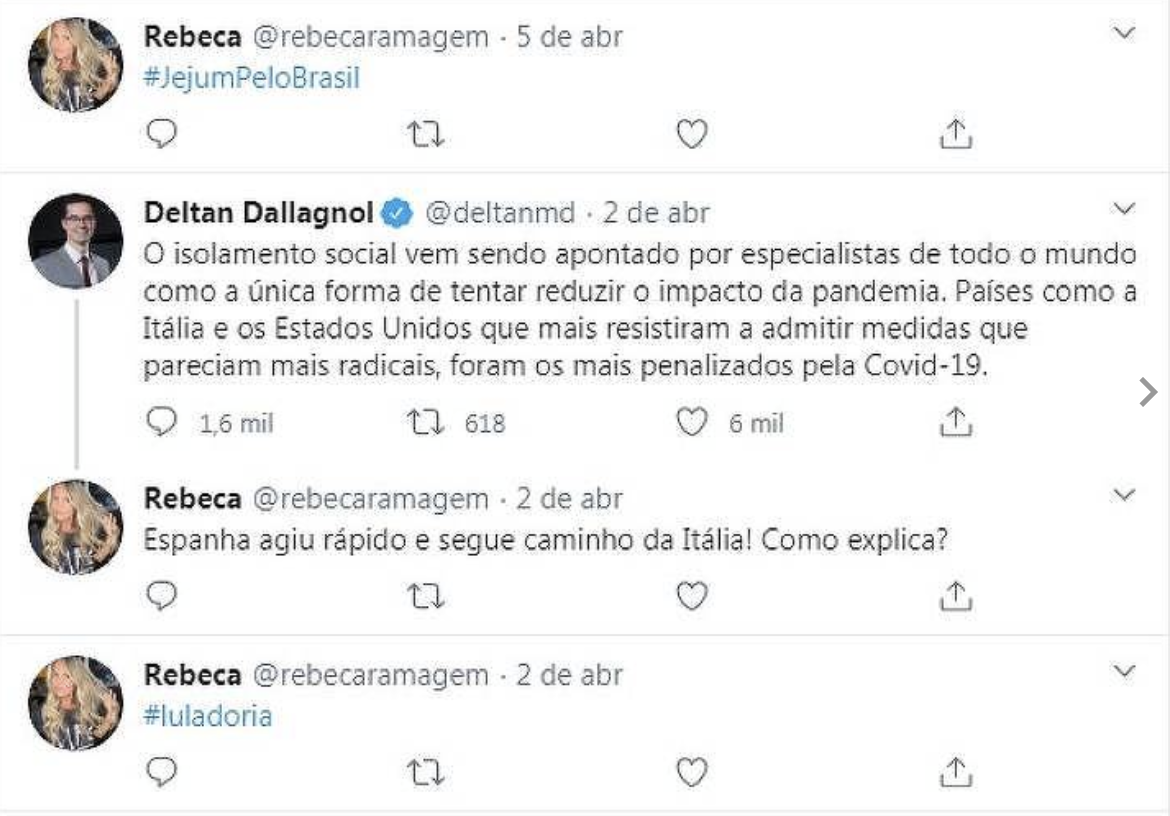This screenshot has width=1170, height=816.
Task: Like the 'Espanha agiu rápido' tweet
Action: 692,597
